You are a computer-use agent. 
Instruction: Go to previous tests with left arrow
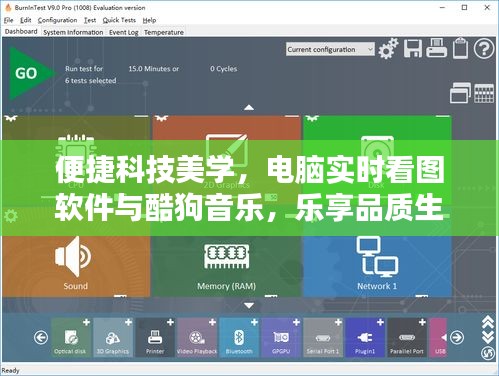[x=41, y=338]
